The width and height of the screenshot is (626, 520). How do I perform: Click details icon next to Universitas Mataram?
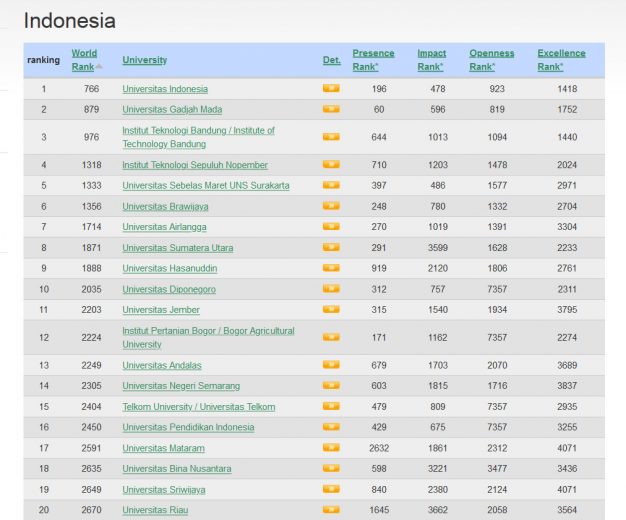coord(331,448)
